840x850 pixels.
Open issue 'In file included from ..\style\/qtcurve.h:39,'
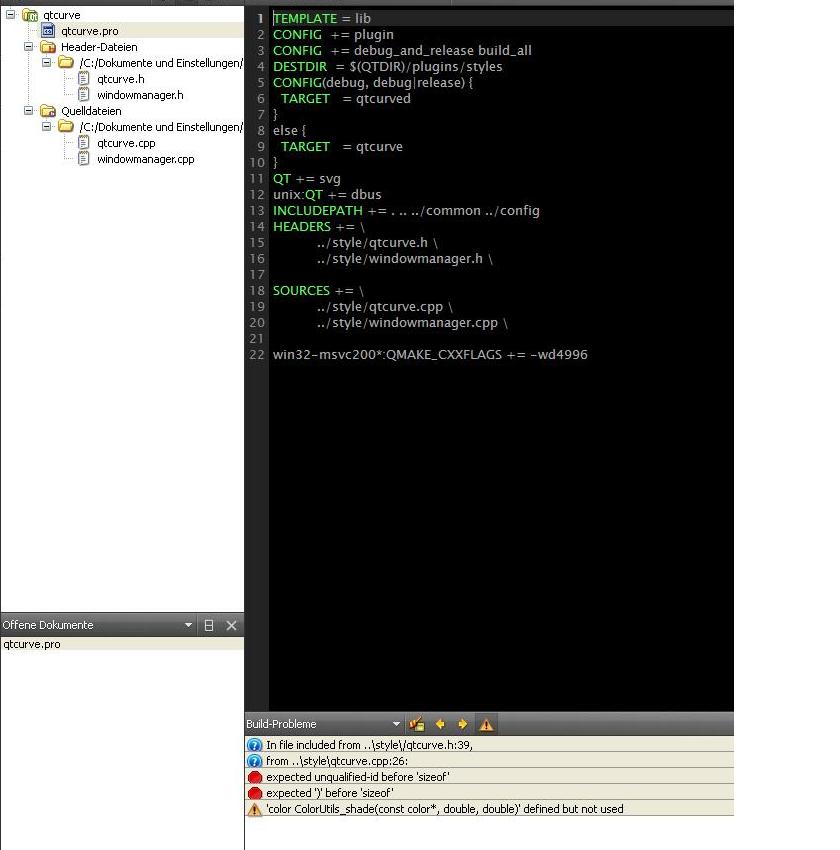pyautogui.click(x=490, y=745)
